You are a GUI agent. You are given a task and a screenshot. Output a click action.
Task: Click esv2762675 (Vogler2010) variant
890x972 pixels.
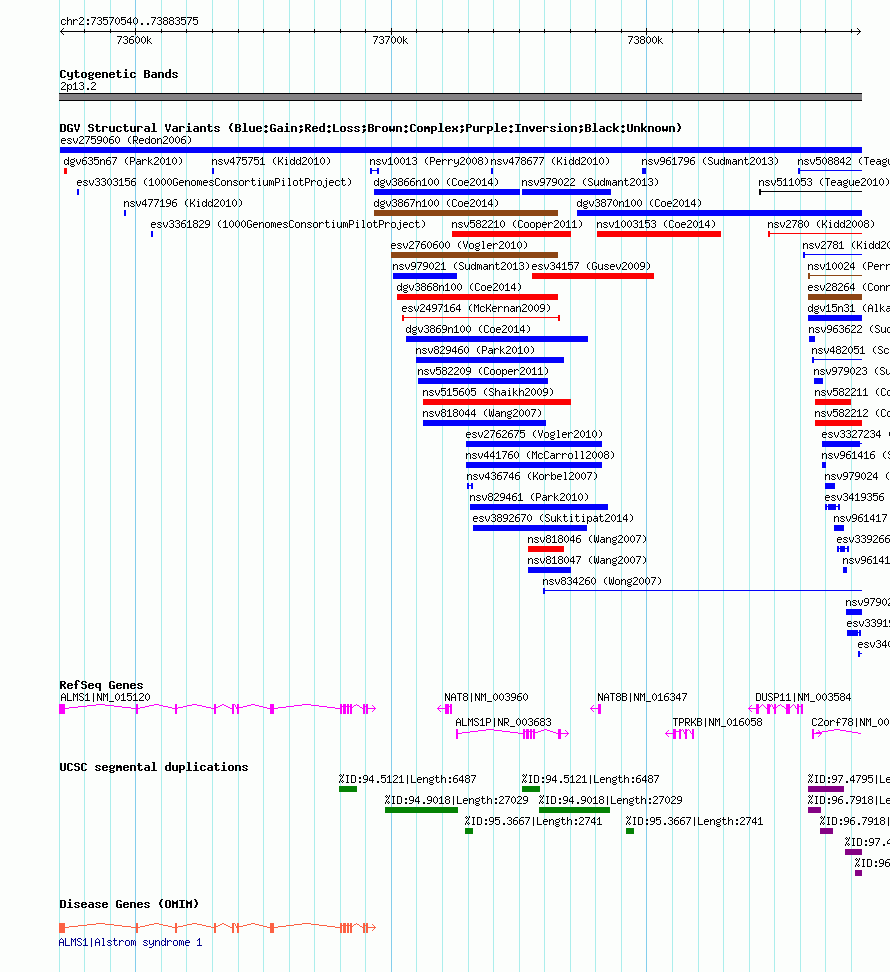click(534, 445)
